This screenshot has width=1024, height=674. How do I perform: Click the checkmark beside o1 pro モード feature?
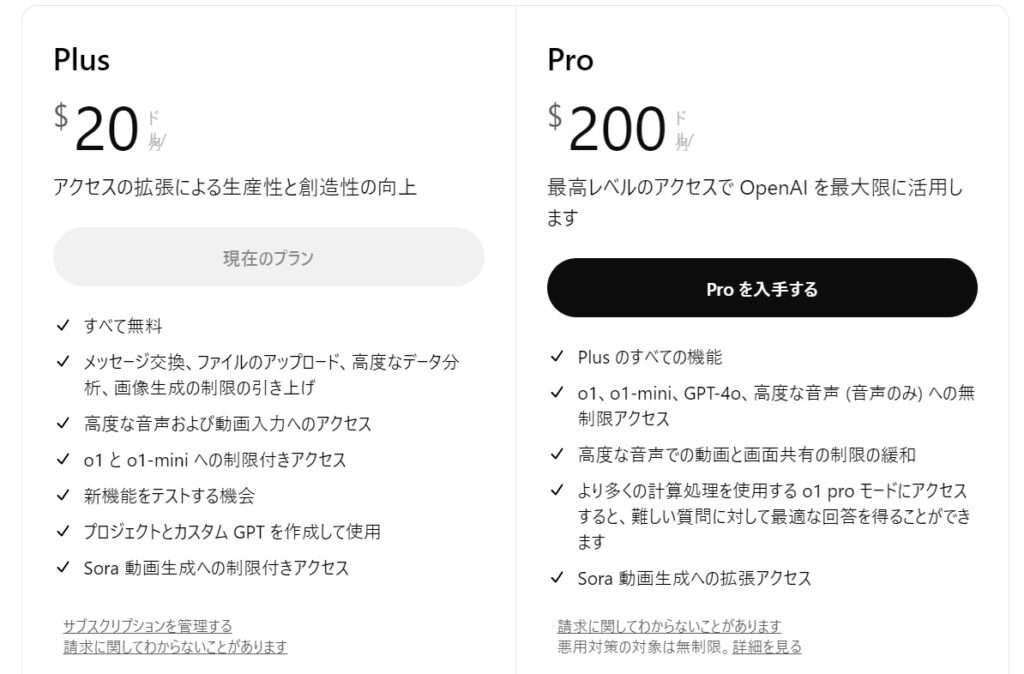(x=557, y=491)
